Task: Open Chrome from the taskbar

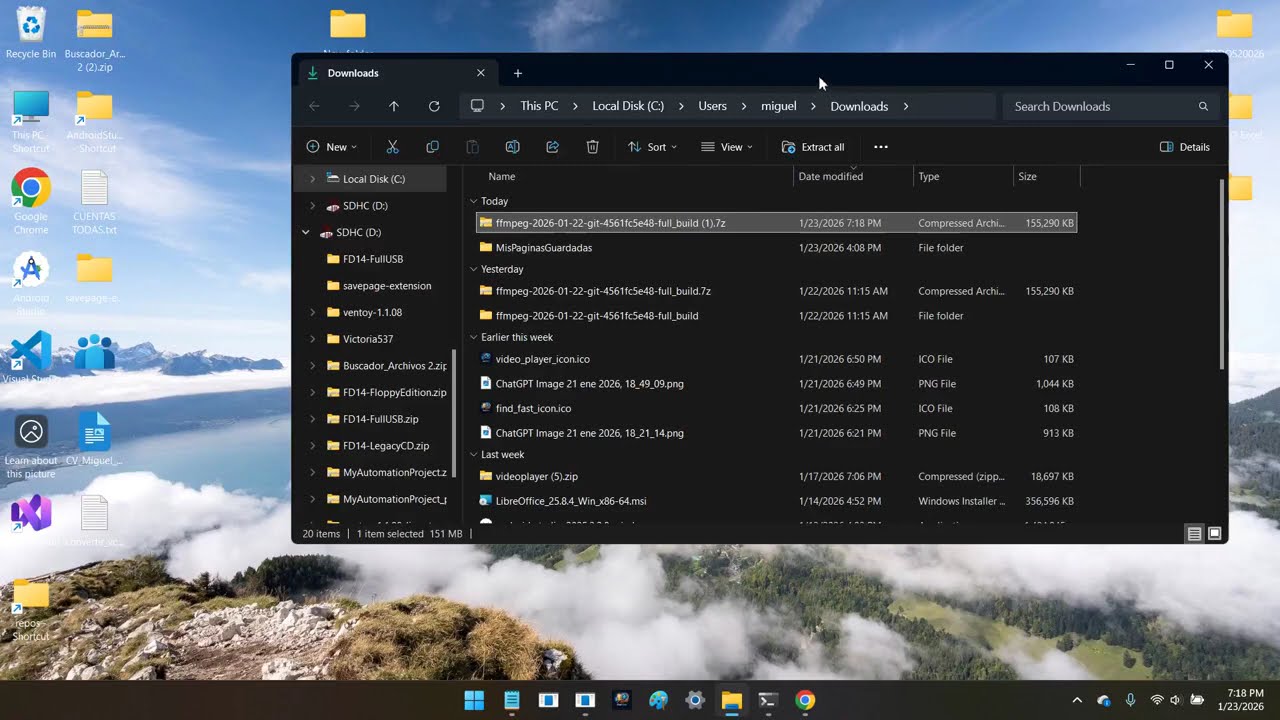Action: tap(805, 700)
